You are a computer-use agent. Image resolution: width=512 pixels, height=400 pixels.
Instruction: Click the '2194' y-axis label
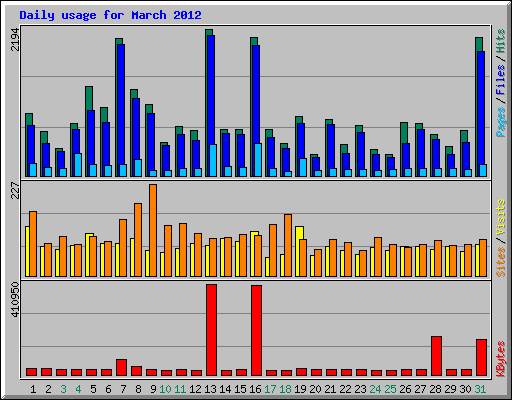tap(15, 39)
